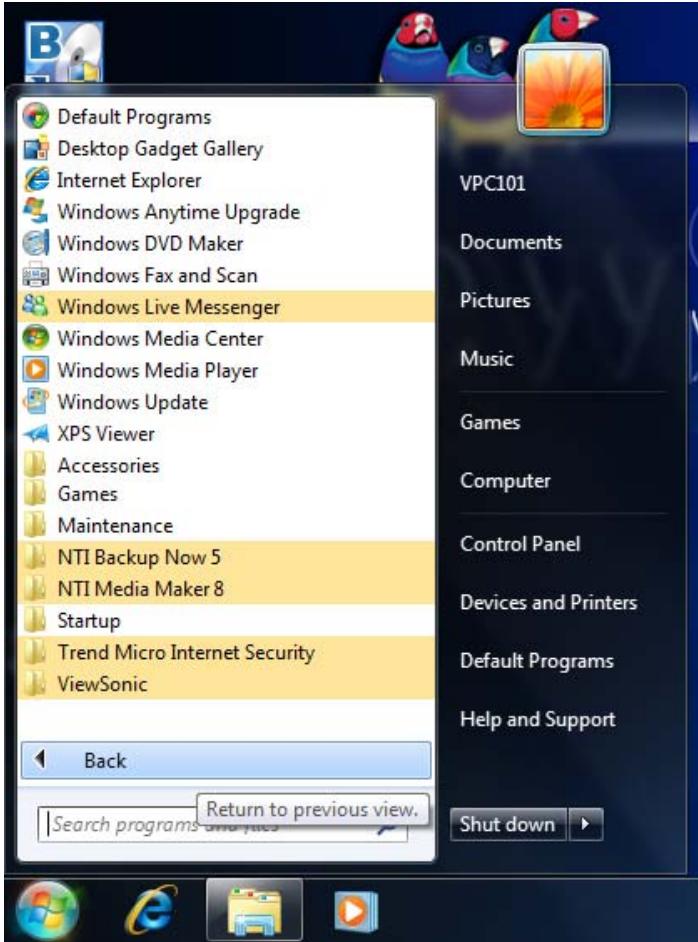Click the desktop shortcut icon behind the menu
The height and width of the screenshot is (942, 698).
64,51
